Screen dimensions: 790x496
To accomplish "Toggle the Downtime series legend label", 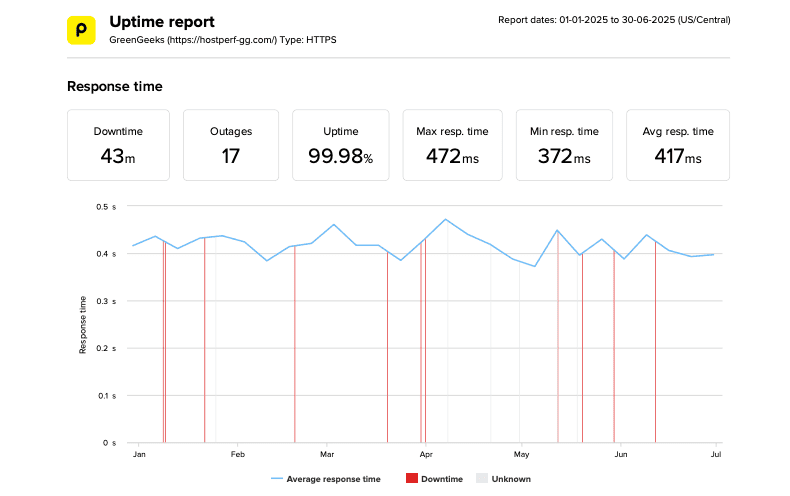I will (x=441, y=479).
